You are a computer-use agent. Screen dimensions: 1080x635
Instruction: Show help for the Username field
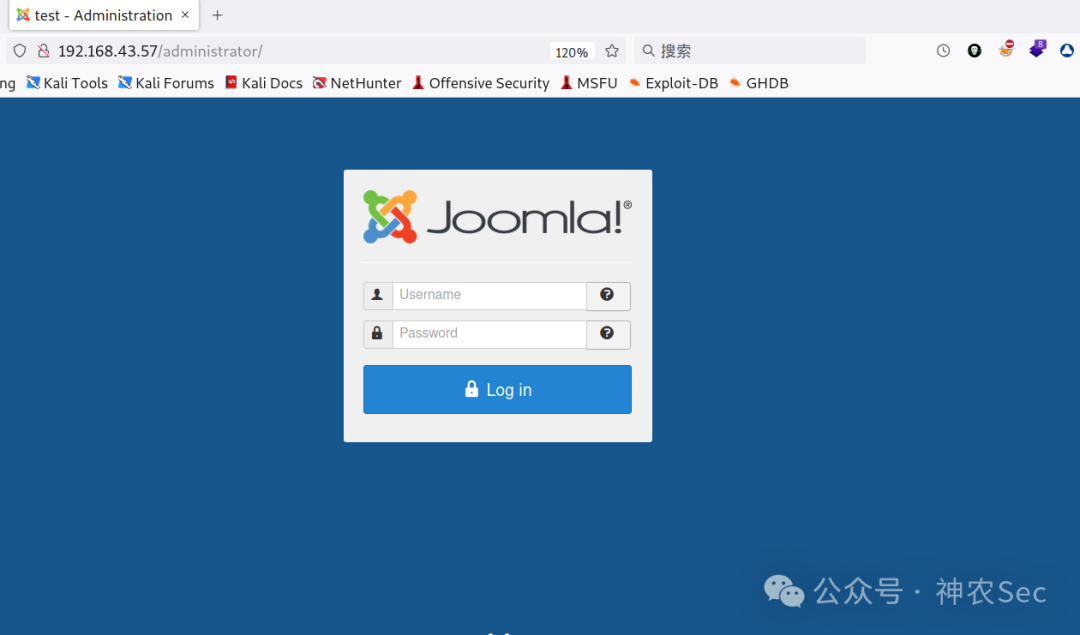point(608,295)
